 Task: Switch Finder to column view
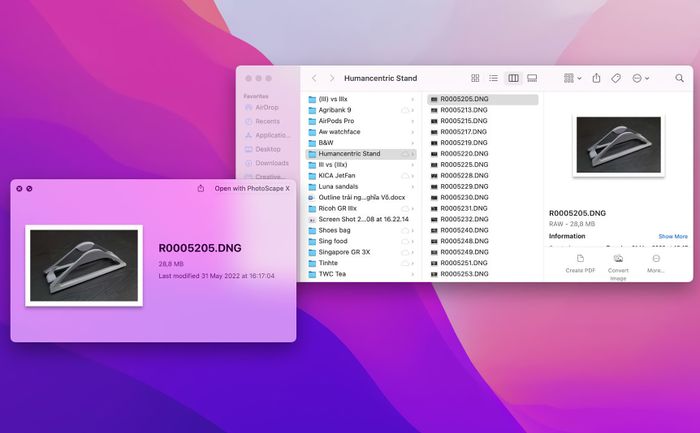coord(513,78)
